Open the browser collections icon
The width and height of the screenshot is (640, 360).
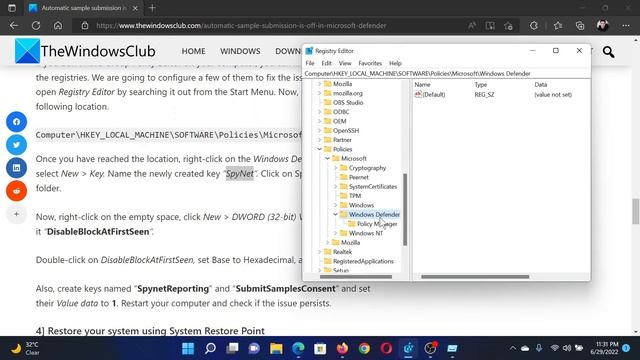point(580,25)
